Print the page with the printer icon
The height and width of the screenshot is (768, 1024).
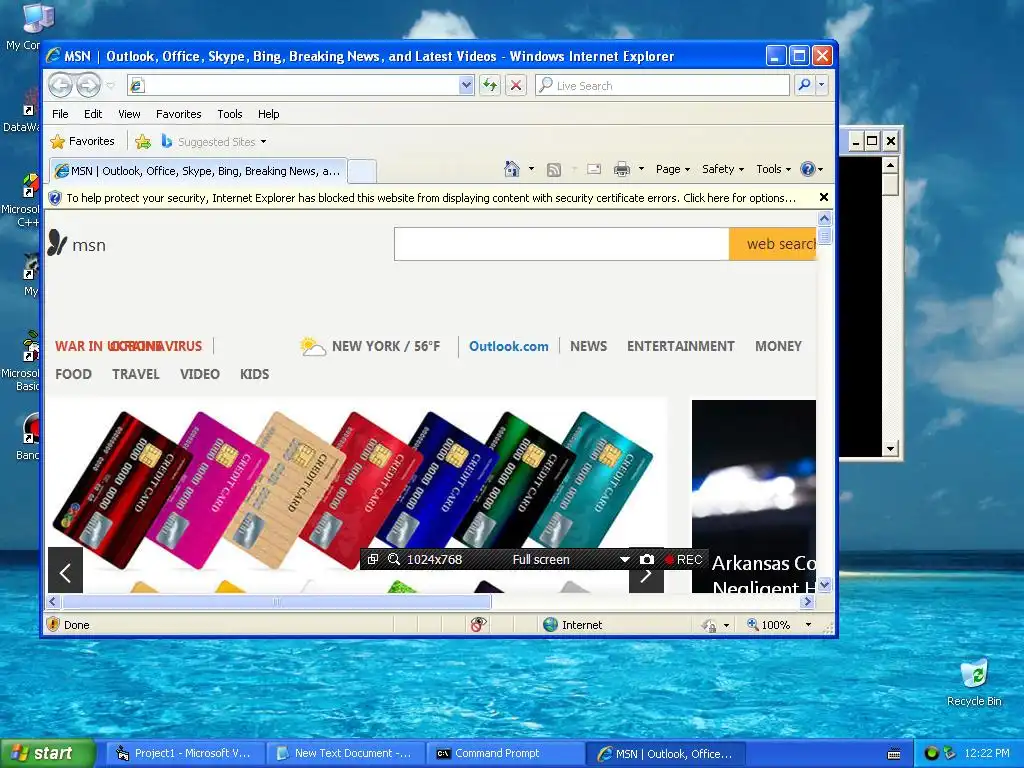click(x=622, y=169)
